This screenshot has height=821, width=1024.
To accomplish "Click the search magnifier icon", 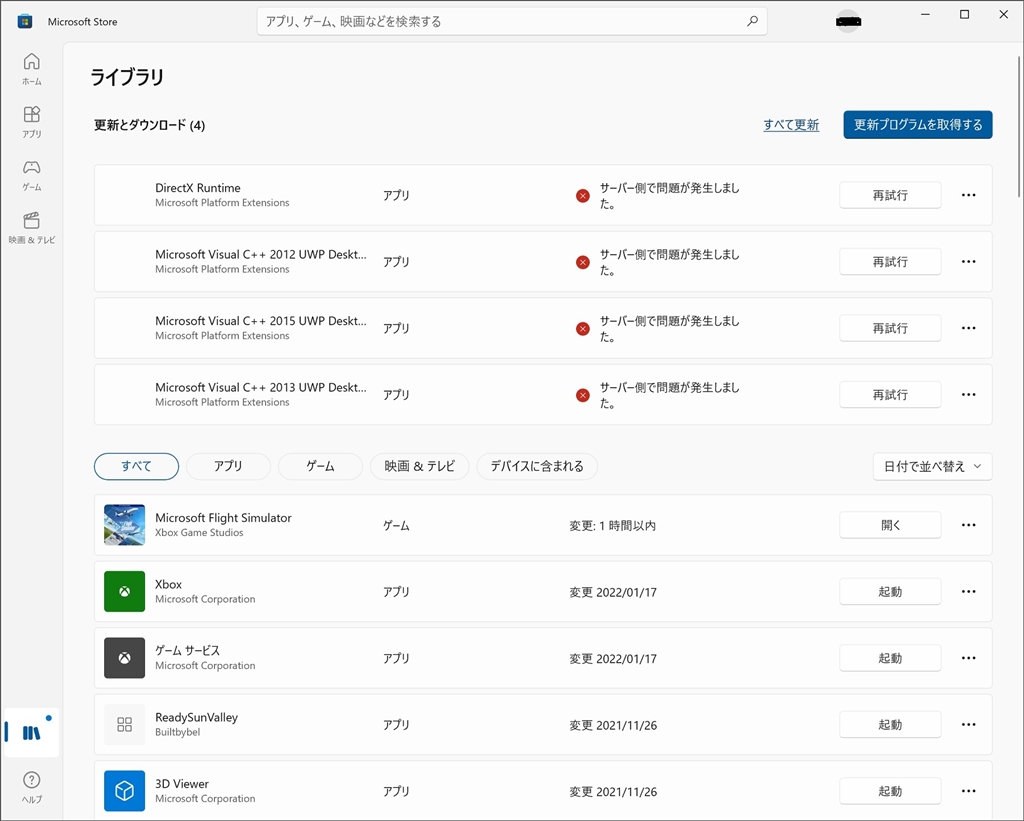I will pyautogui.click(x=752, y=21).
